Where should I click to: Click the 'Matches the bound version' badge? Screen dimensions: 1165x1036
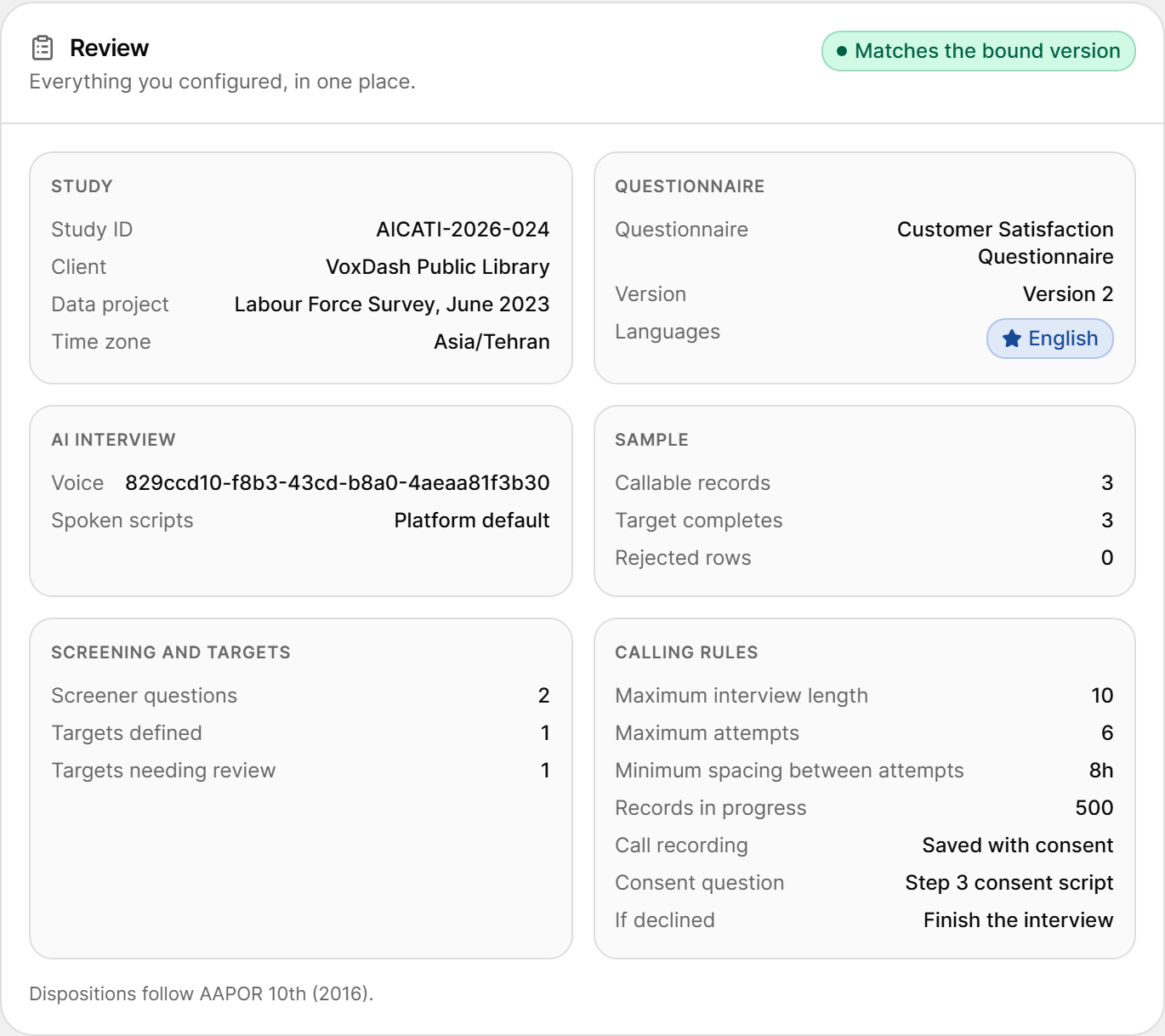(x=979, y=51)
